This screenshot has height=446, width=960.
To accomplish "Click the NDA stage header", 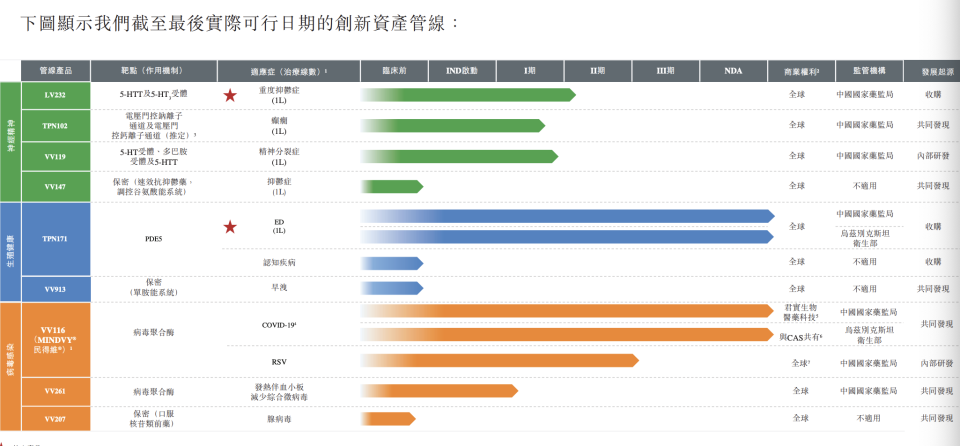I will point(733,71).
